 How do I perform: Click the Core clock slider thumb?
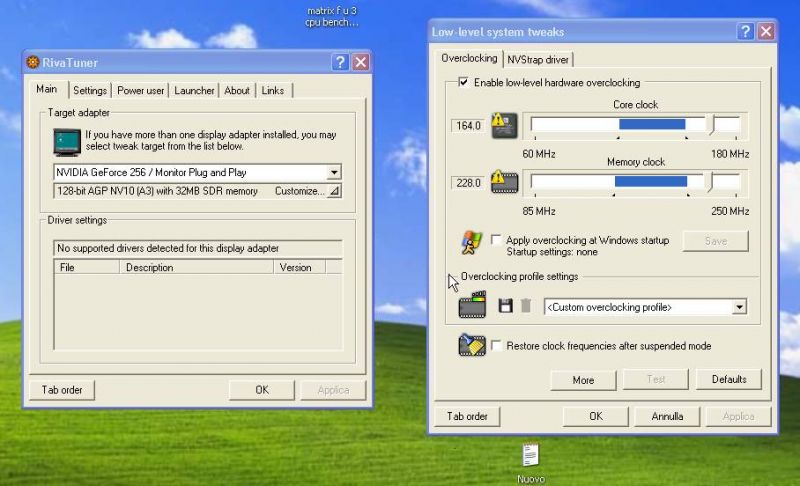coord(712,125)
